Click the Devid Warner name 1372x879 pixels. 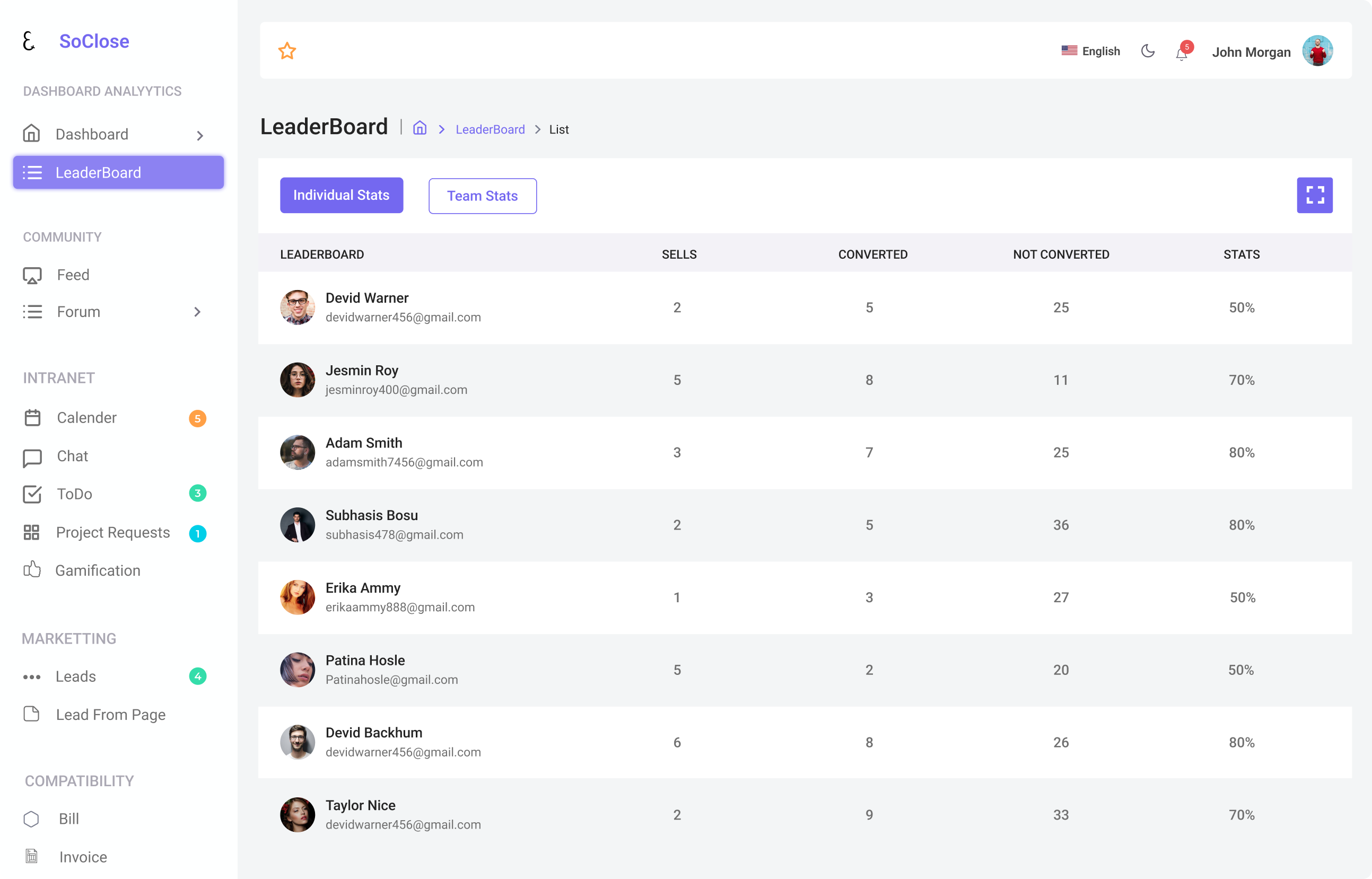(366, 298)
